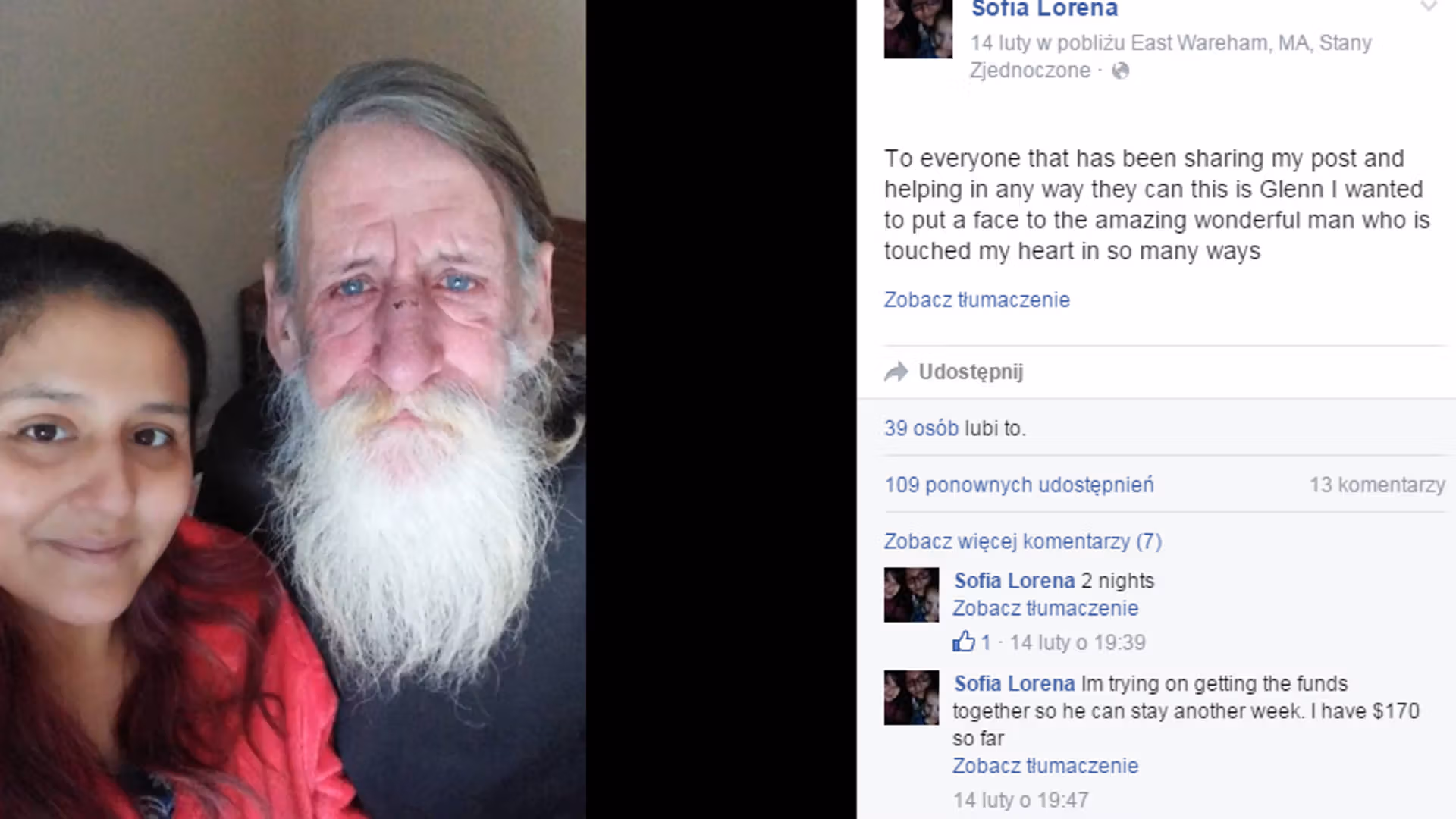View the 39 osób who like this
This screenshot has width=1456, height=819.
[x=921, y=428]
